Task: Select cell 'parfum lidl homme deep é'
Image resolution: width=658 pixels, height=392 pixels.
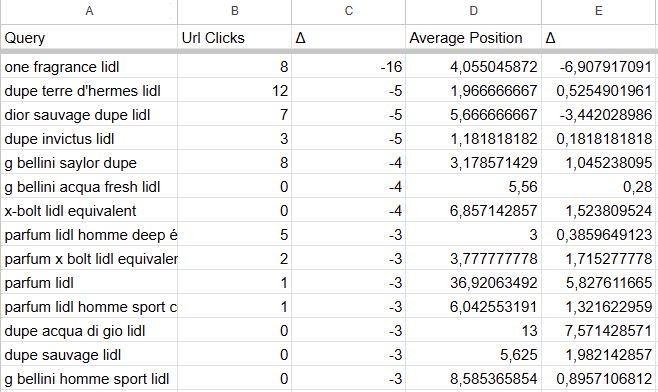Action: (x=89, y=235)
